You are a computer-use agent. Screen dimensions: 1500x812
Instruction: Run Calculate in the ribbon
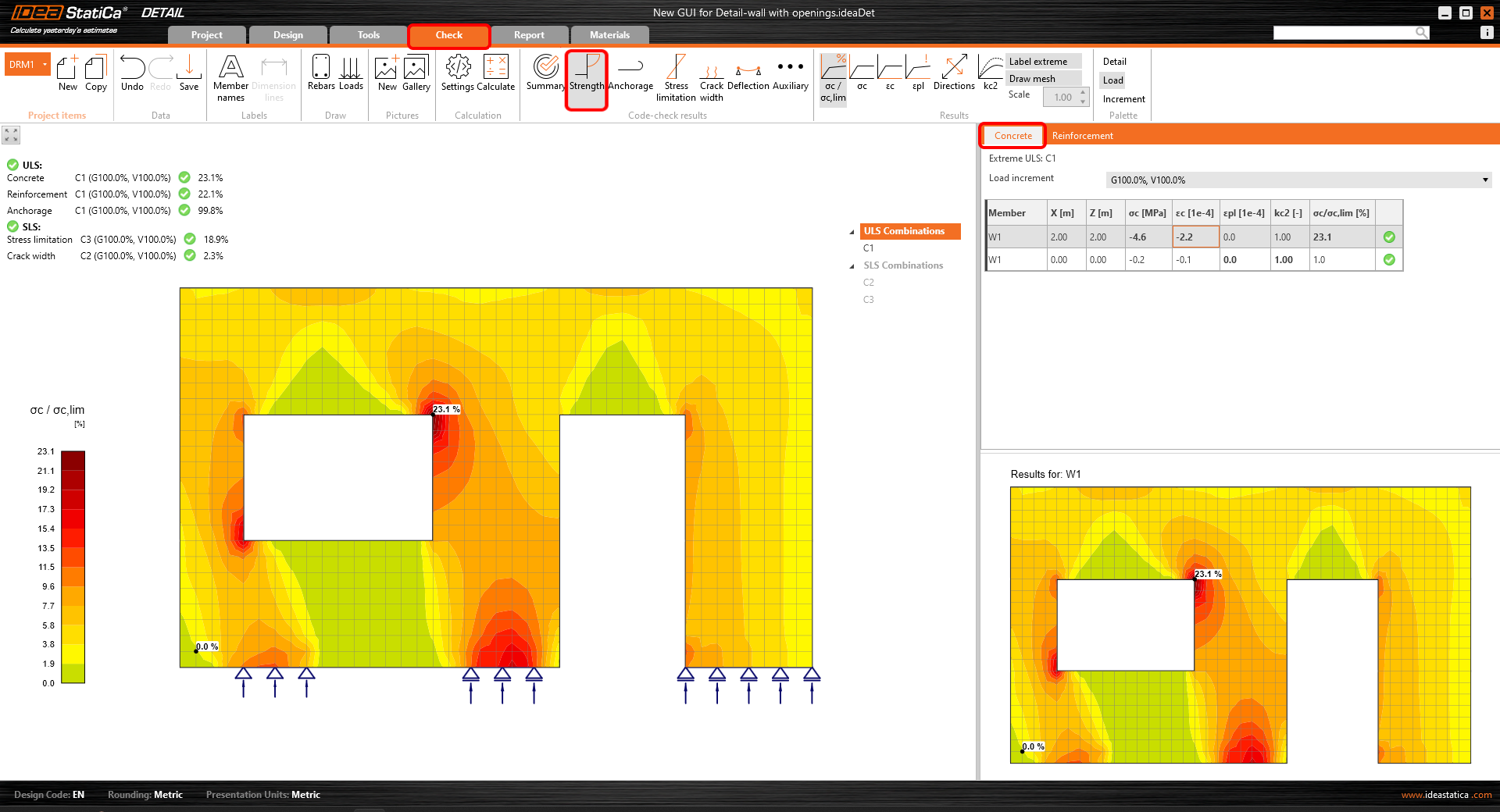[x=496, y=73]
